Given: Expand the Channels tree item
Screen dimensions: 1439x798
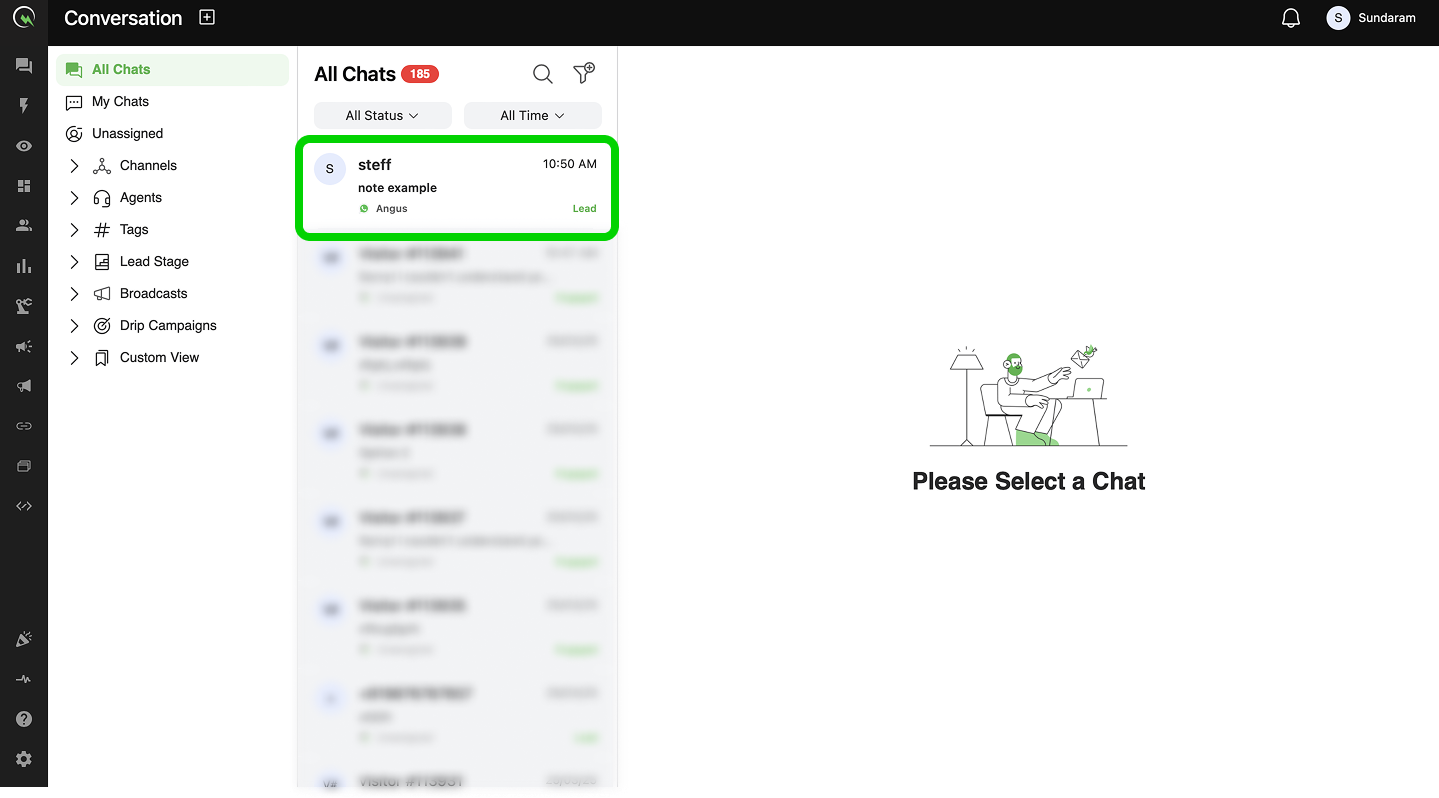Looking at the screenshot, I should coord(74,166).
